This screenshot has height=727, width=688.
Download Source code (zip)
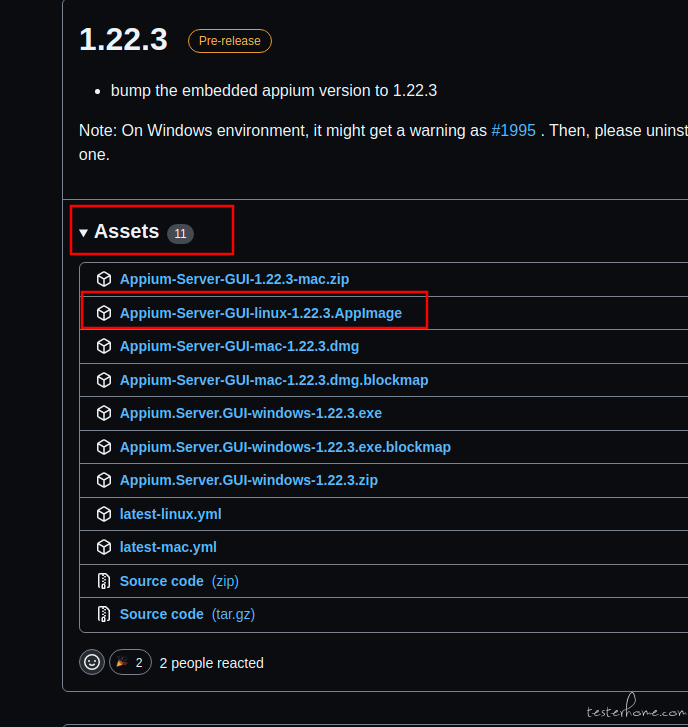179,581
